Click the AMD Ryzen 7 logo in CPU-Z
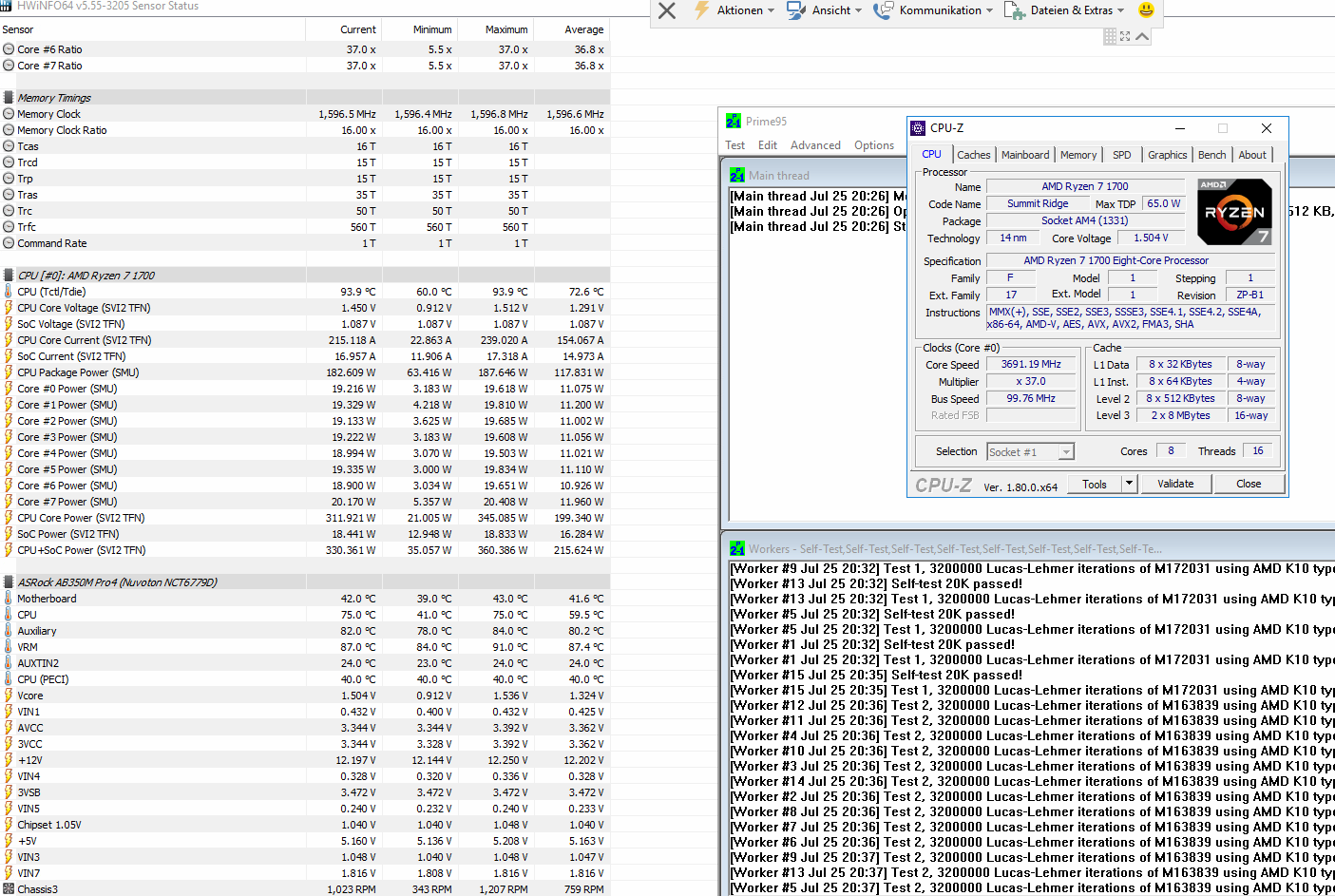The width and height of the screenshot is (1335, 896). click(x=1233, y=212)
